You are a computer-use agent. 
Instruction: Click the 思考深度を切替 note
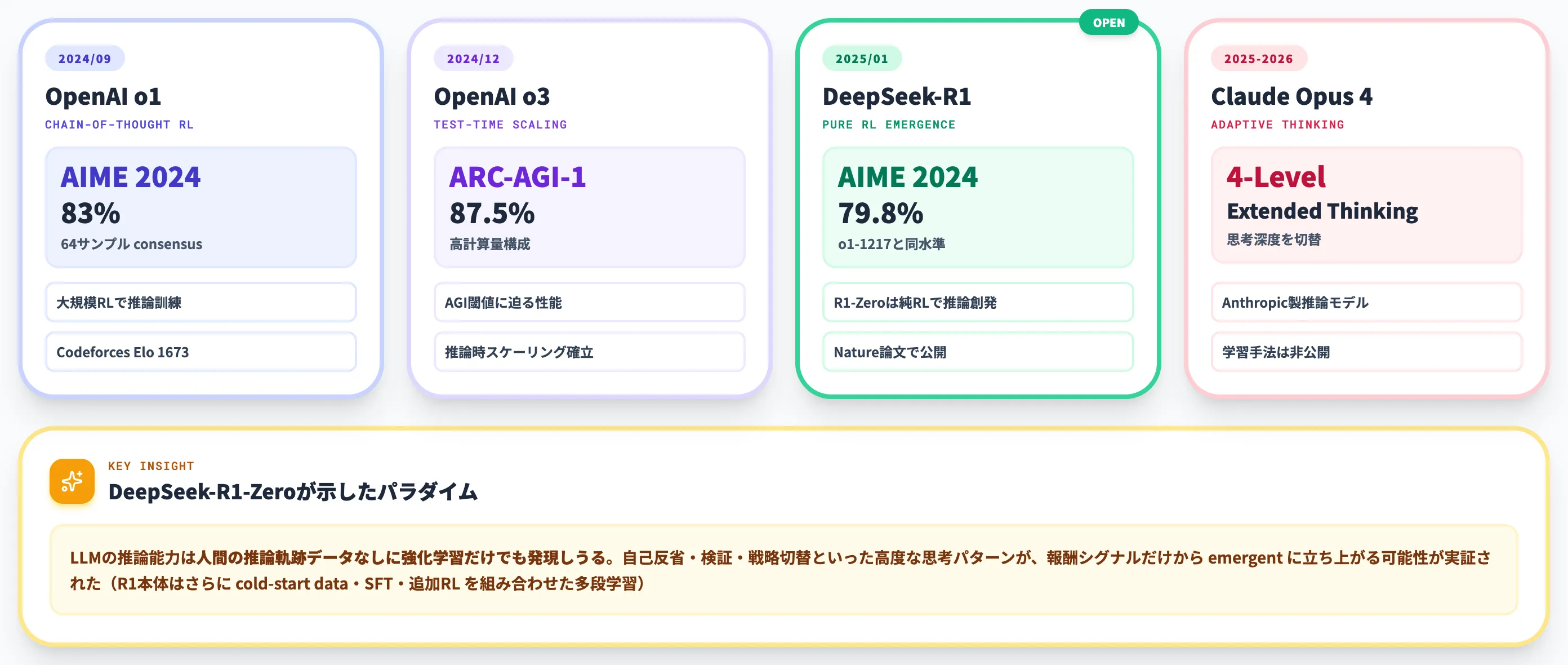click(1274, 240)
